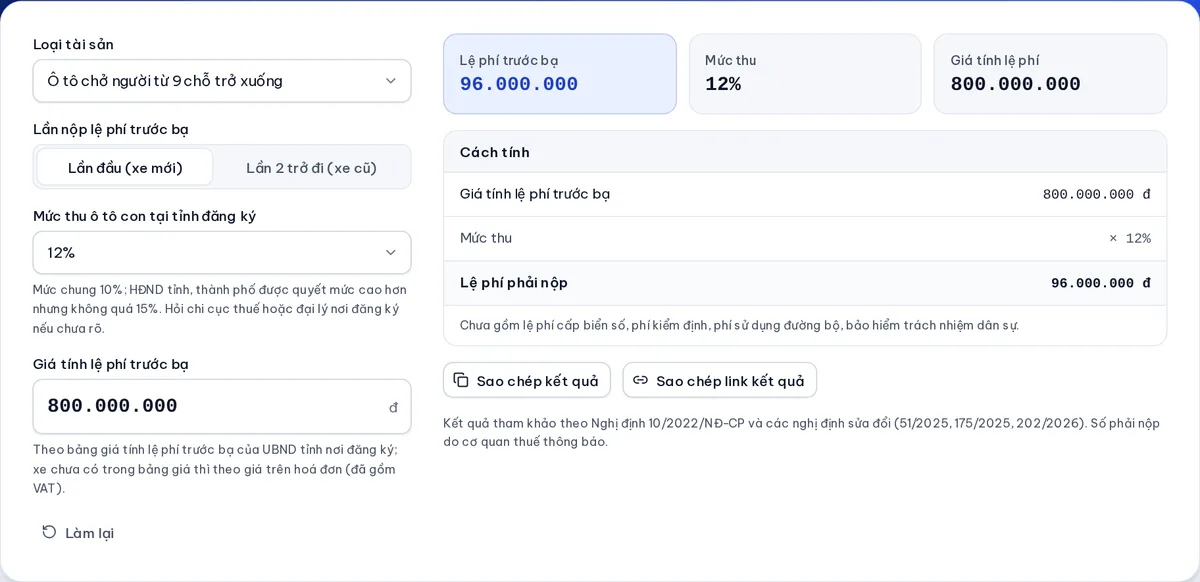Click Sao chép kết quả button

527,380
